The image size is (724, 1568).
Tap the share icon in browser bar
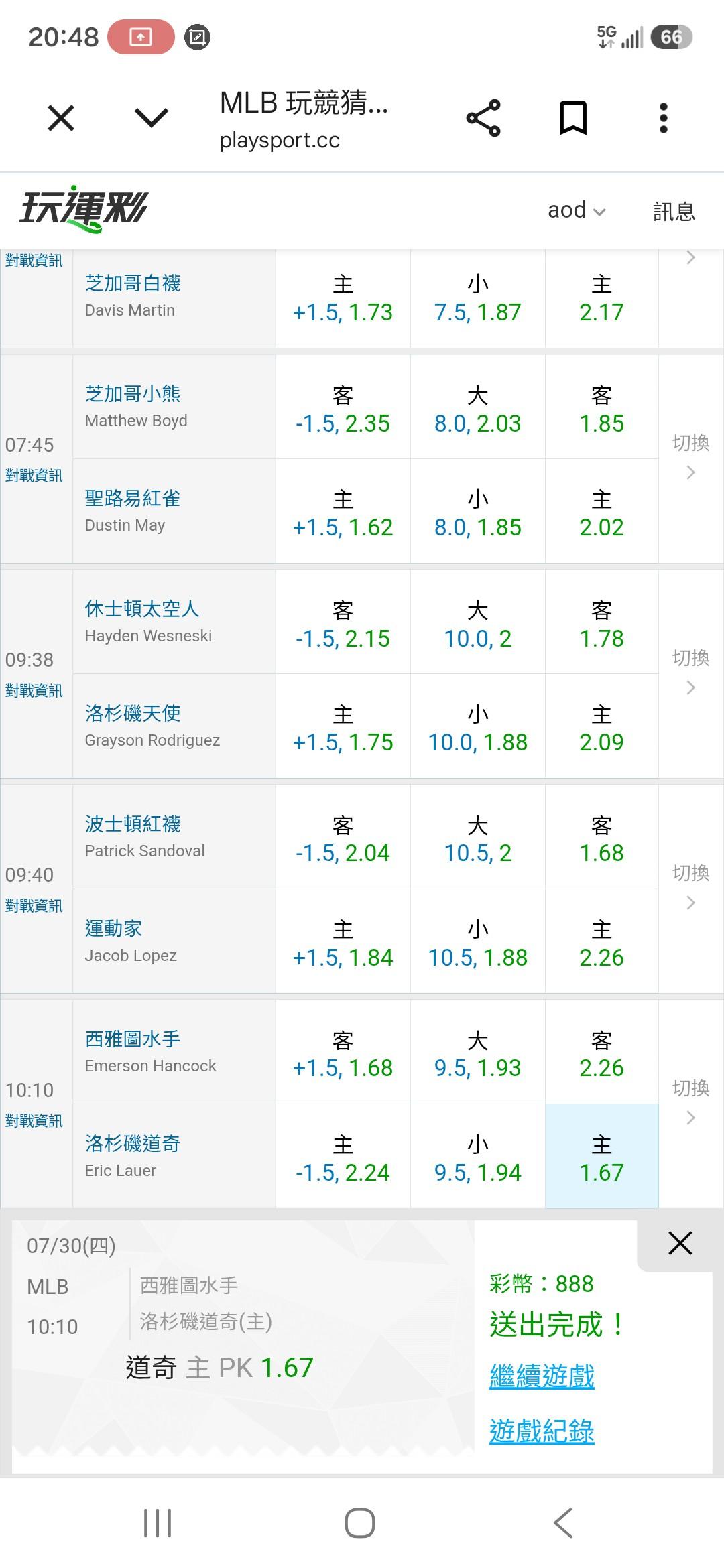pos(483,119)
